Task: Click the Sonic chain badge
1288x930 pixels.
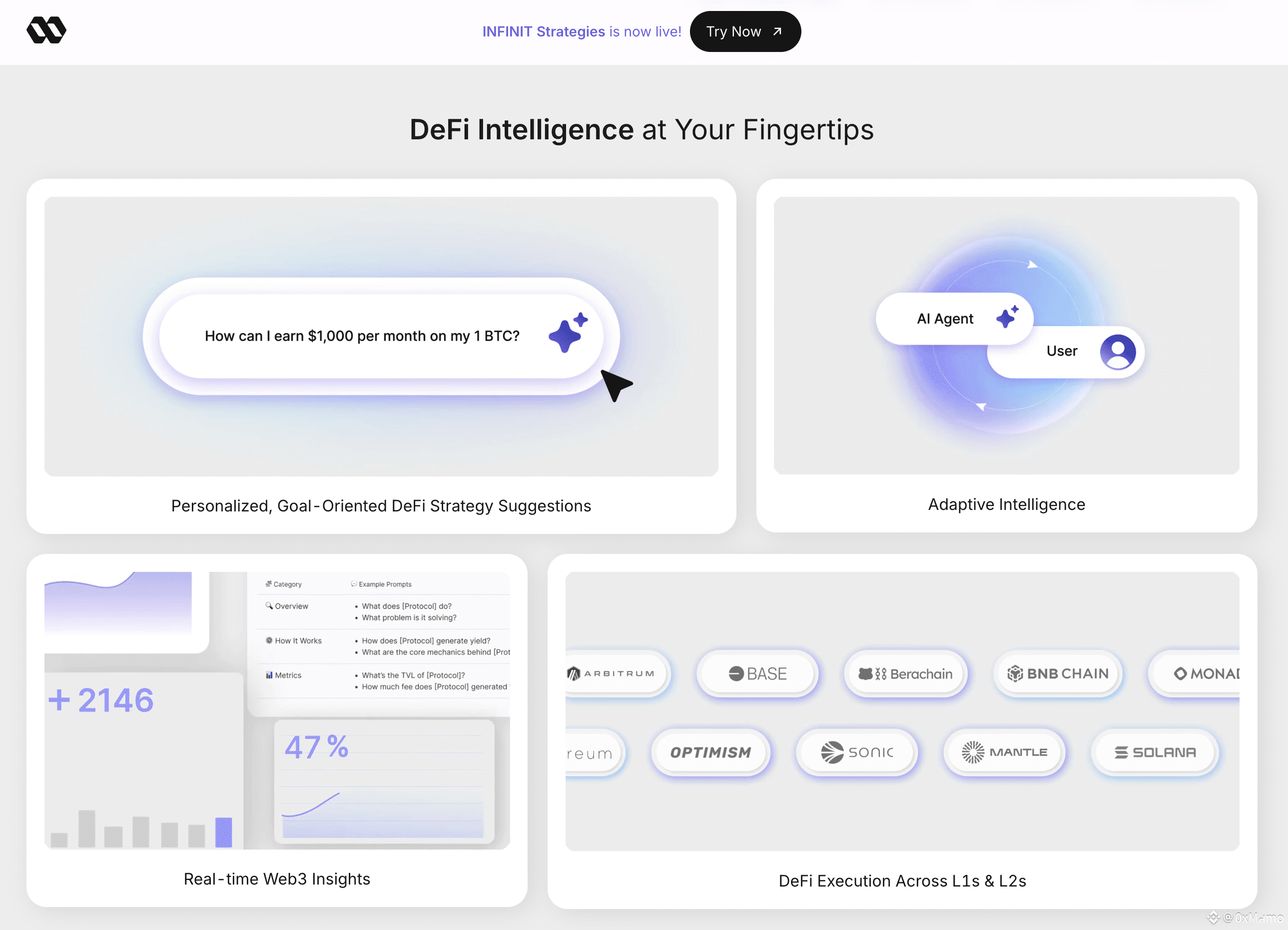Action: [x=856, y=752]
